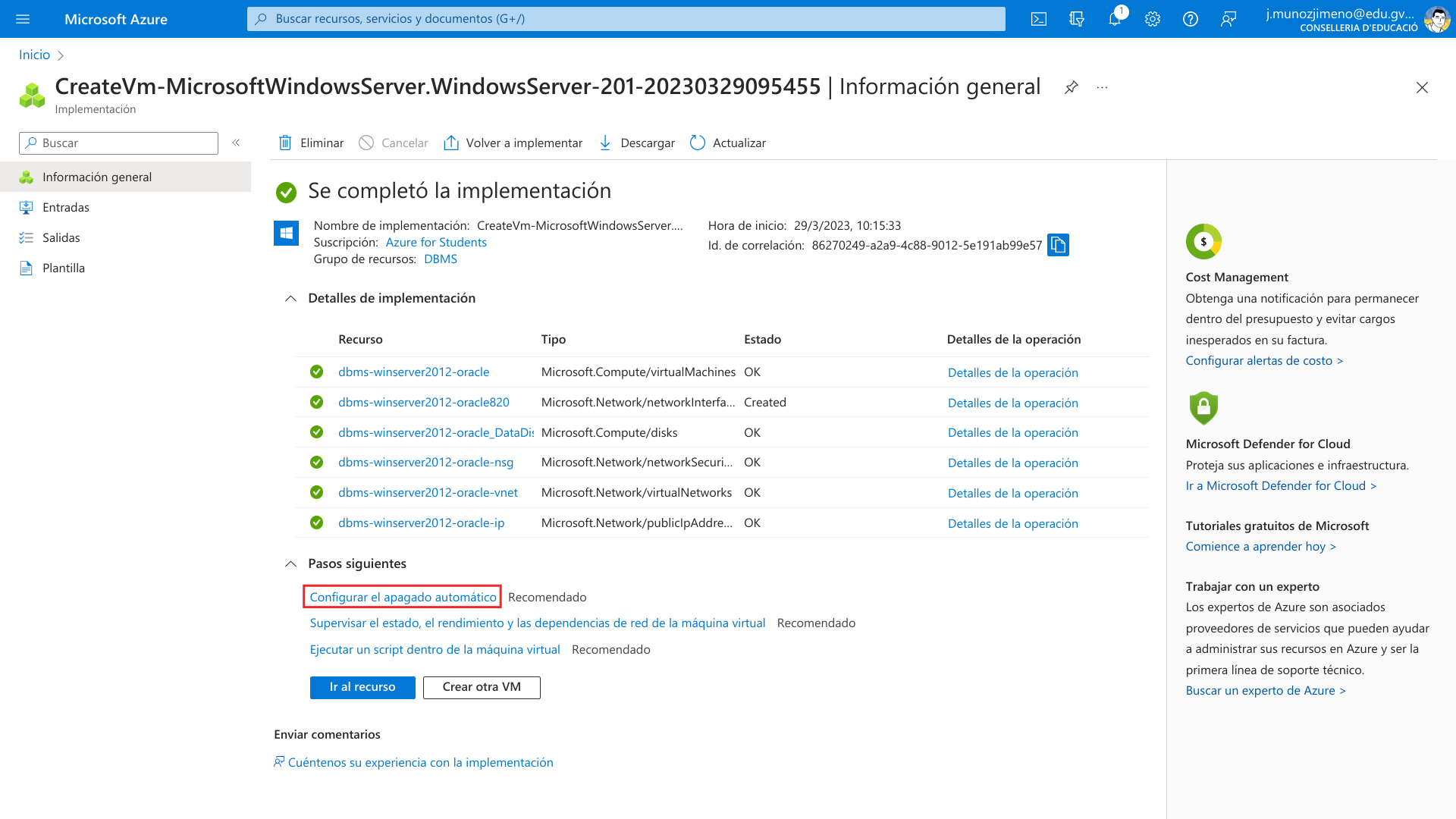Pin this deployment to the dashboard

click(x=1071, y=87)
